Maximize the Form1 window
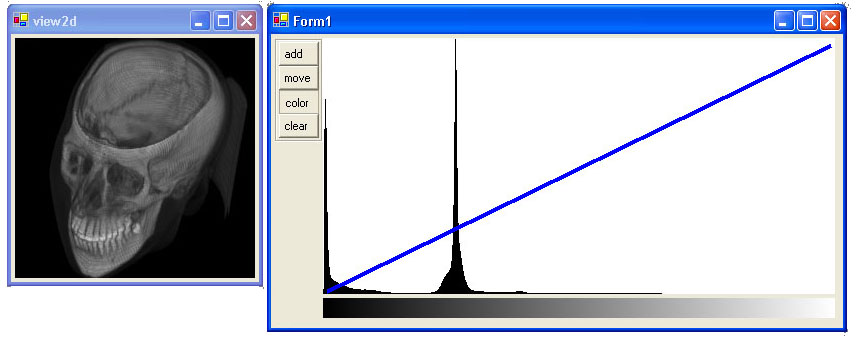 pyautogui.click(x=807, y=21)
